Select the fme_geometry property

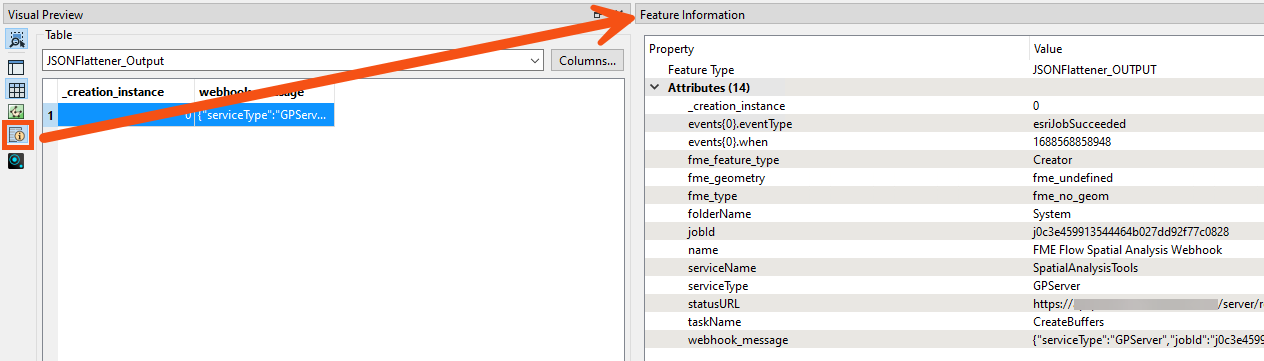(726, 178)
